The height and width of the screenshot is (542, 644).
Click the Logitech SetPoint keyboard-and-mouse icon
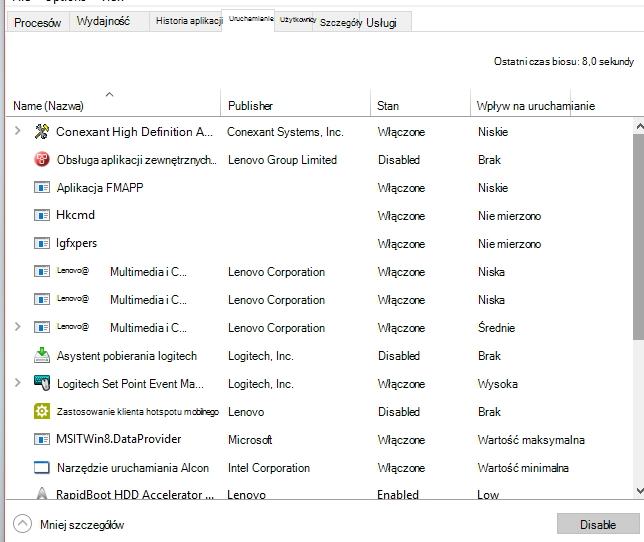click(x=41, y=383)
